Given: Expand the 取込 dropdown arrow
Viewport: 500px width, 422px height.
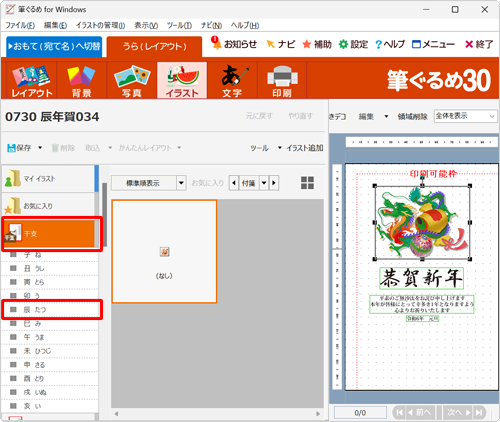Looking at the screenshot, I should point(110,148).
